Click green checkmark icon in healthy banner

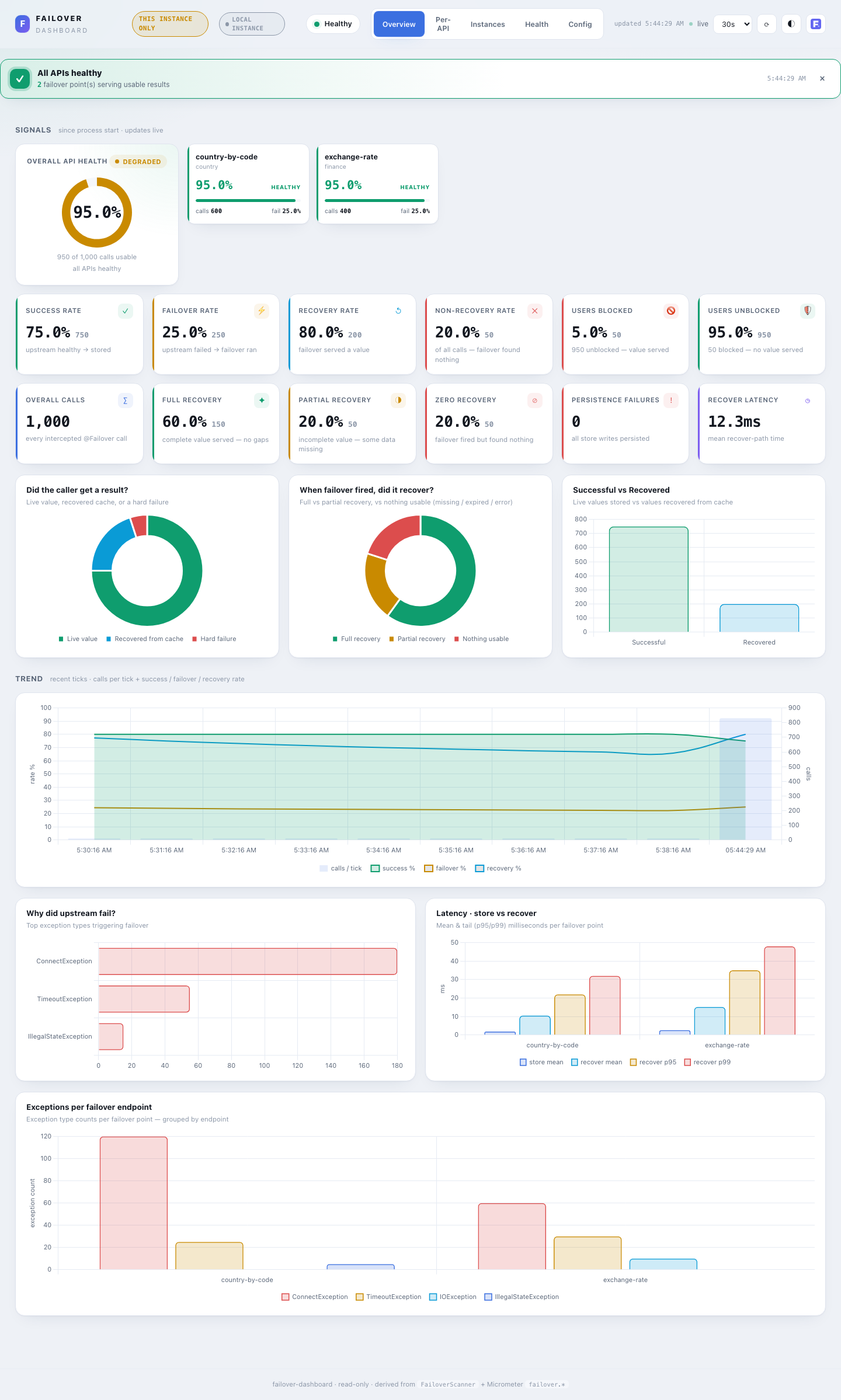[20, 79]
